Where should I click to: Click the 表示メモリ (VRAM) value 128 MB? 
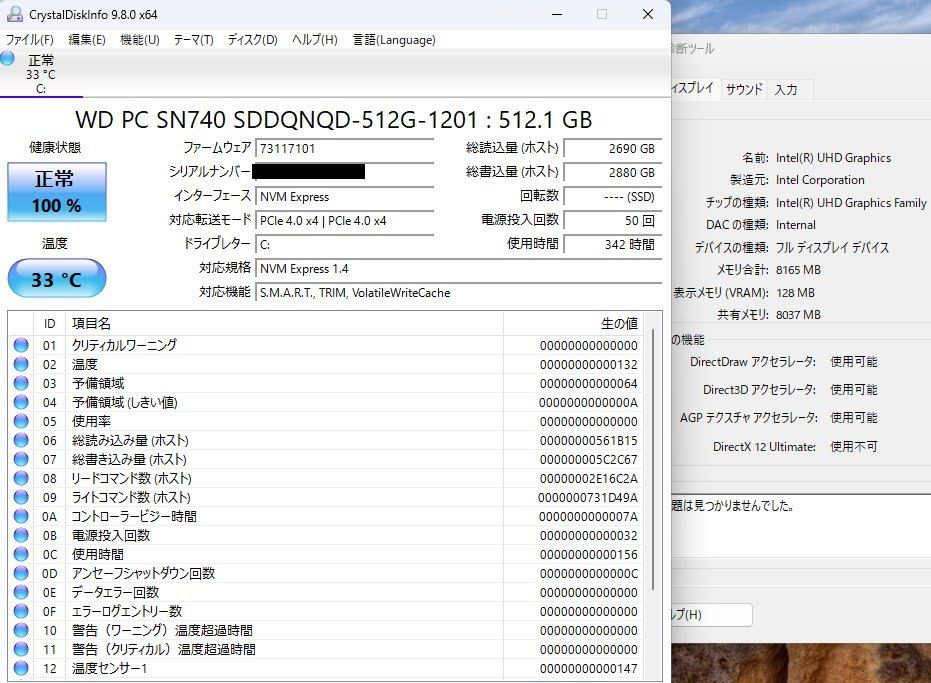[795, 293]
